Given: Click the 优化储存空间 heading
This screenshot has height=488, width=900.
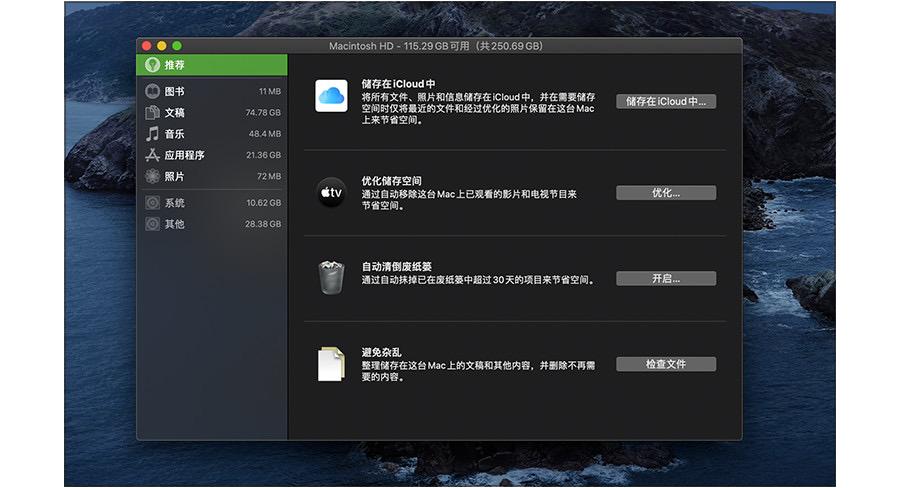Looking at the screenshot, I should [x=391, y=181].
